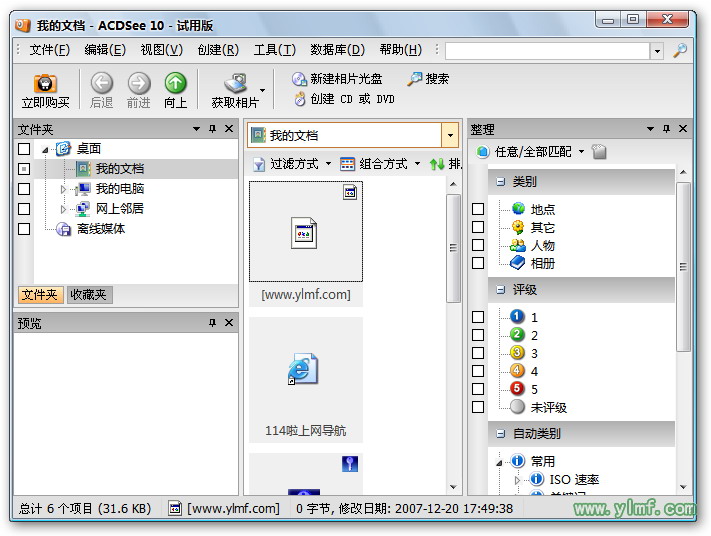The image size is (711, 536).
Task: Open the 数据库(D) menu
Action: (x=337, y=49)
